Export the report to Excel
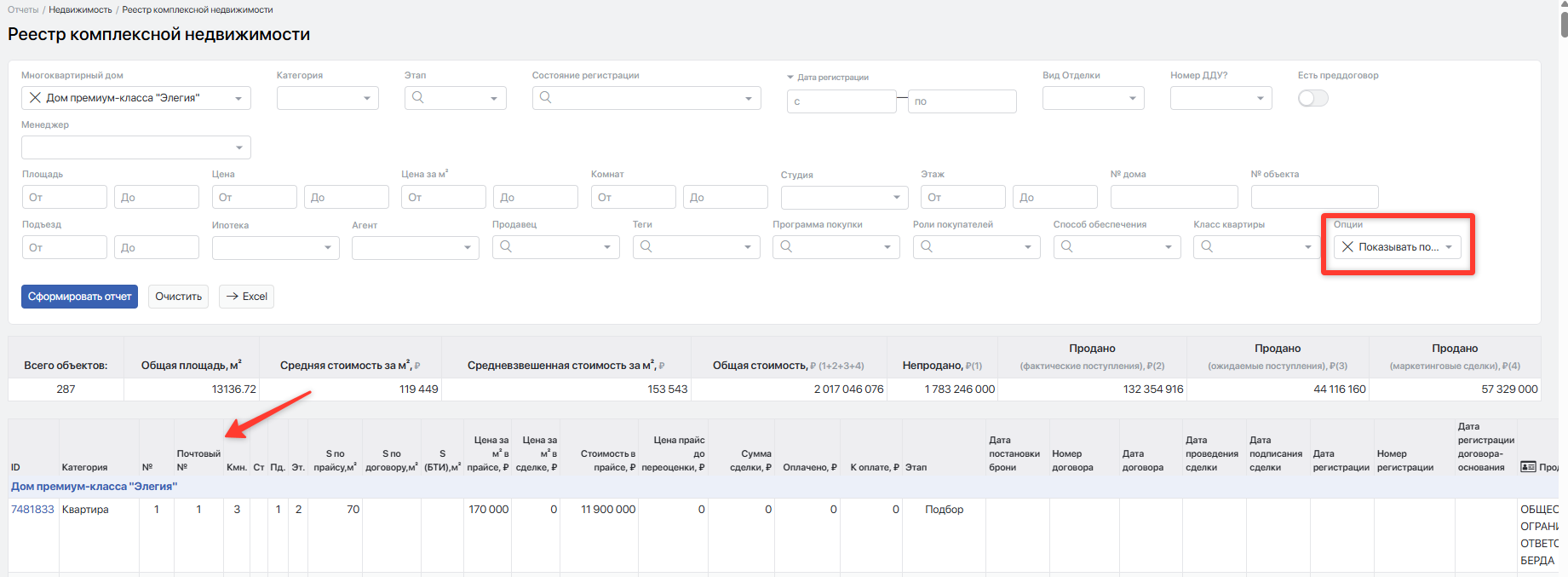 (x=246, y=297)
